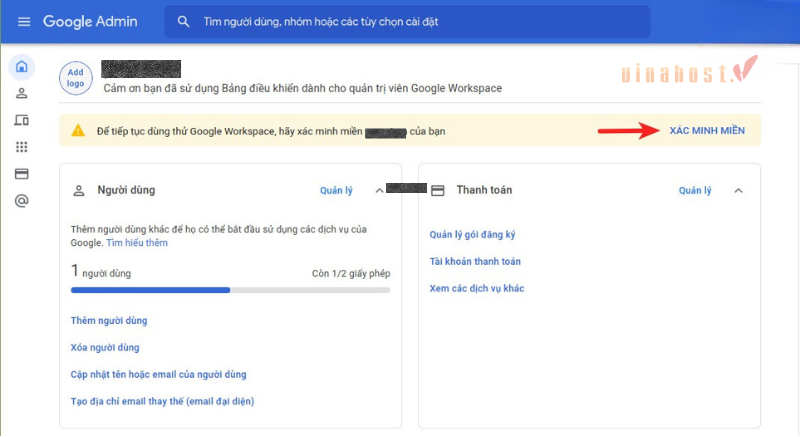Open Quản lý in Thanh toán card

click(695, 191)
